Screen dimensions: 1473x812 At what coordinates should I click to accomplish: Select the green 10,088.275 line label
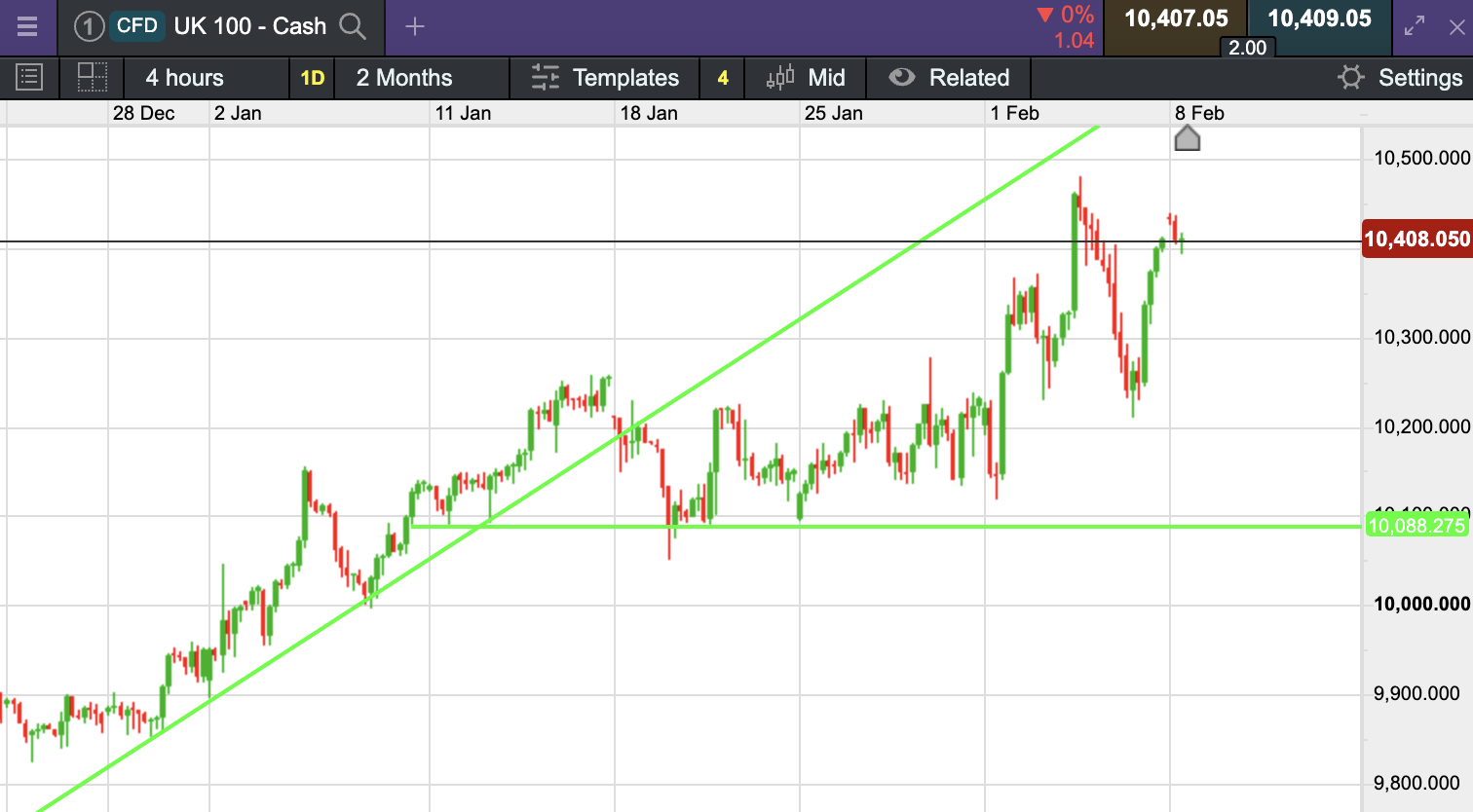coord(1416,526)
